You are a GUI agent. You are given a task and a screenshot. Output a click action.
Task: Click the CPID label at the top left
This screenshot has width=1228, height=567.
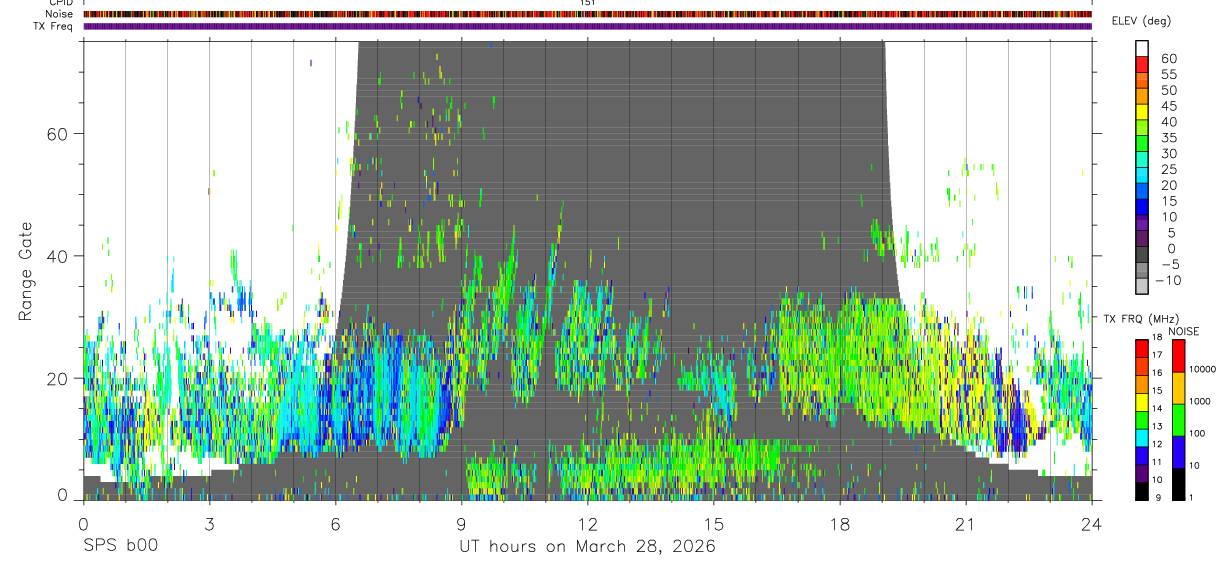pos(62,3)
